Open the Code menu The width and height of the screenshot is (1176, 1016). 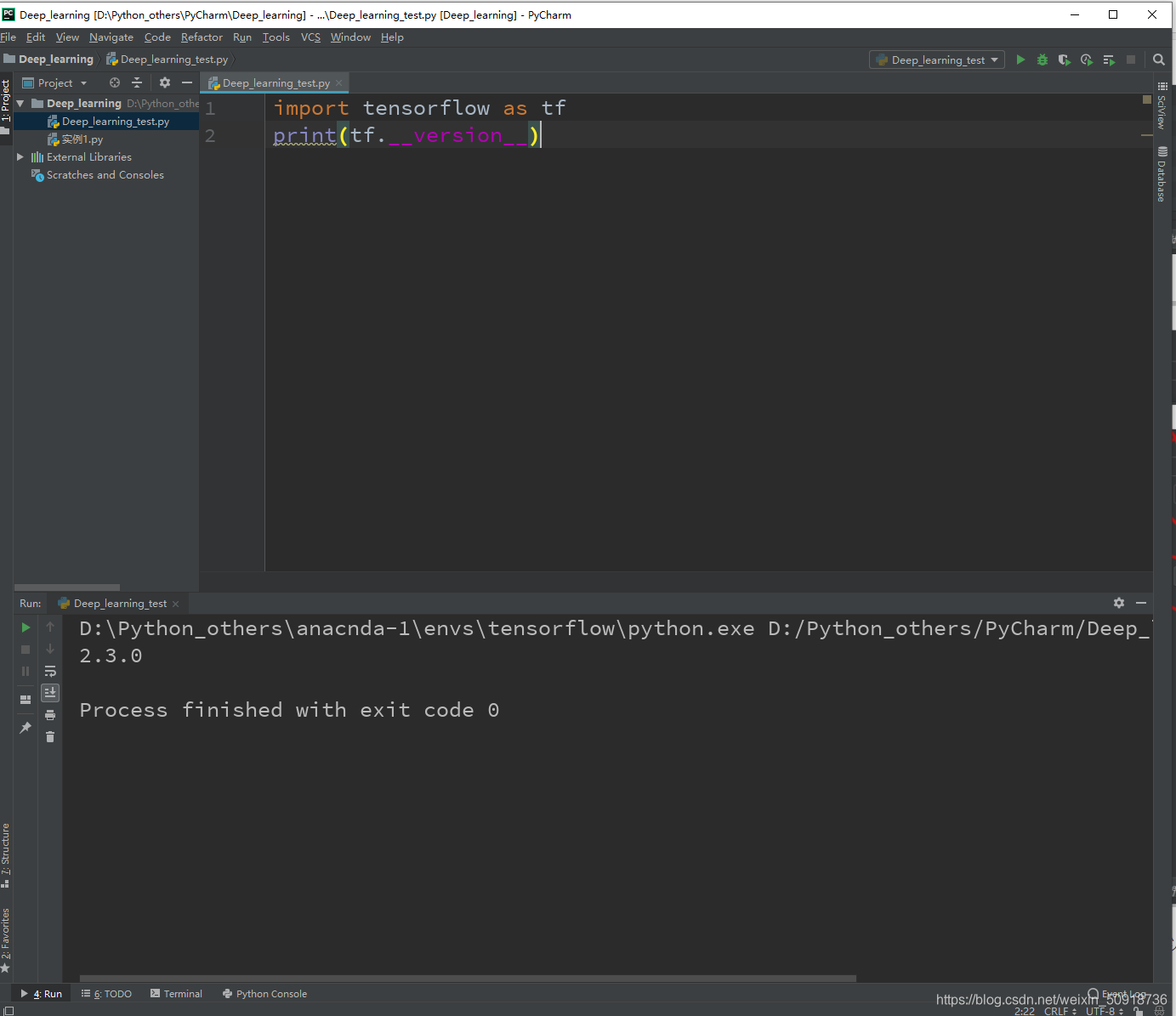(157, 37)
